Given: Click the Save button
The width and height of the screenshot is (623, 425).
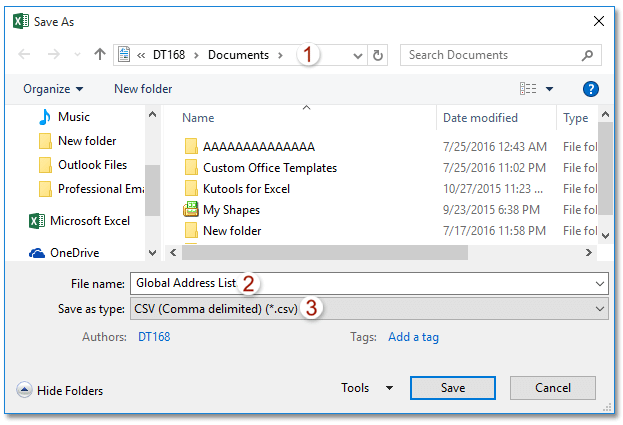Looking at the screenshot, I should point(452,388).
